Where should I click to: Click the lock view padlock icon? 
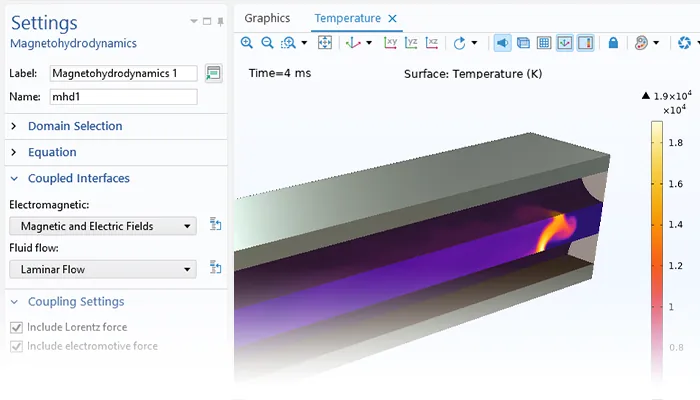613,43
